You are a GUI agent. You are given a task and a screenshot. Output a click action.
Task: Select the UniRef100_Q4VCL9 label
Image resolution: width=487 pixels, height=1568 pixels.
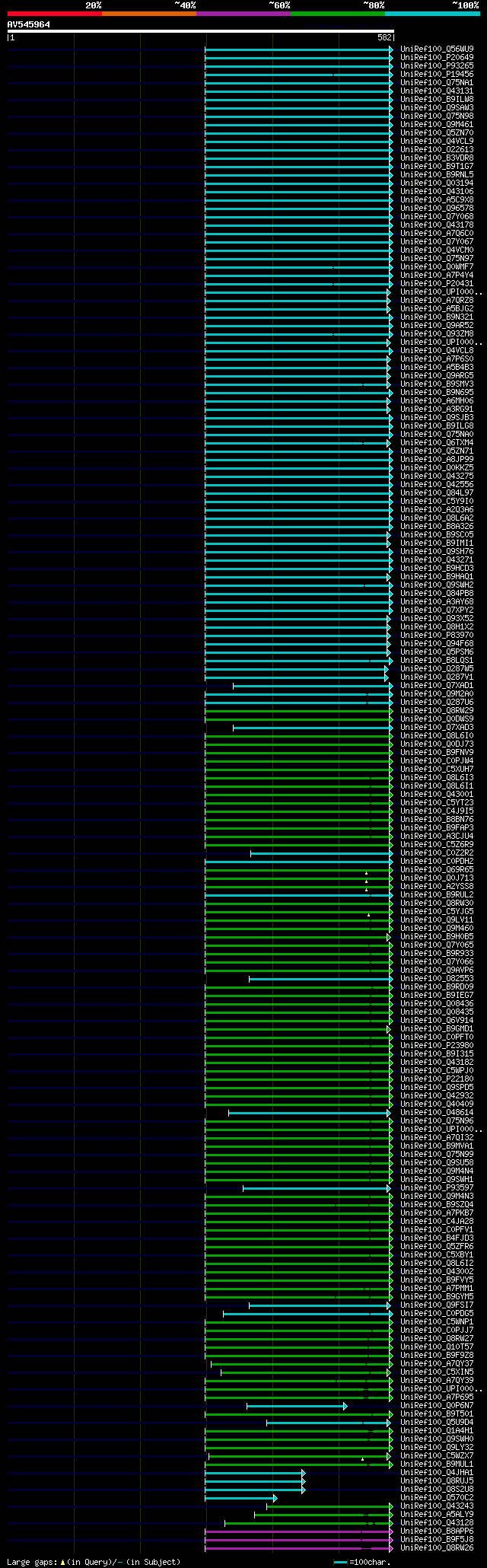(437, 141)
